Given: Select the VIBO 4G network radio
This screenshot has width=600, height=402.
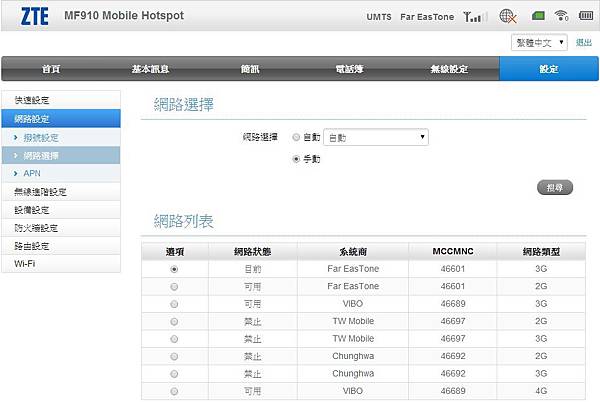Looking at the screenshot, I should coord(174,391).
